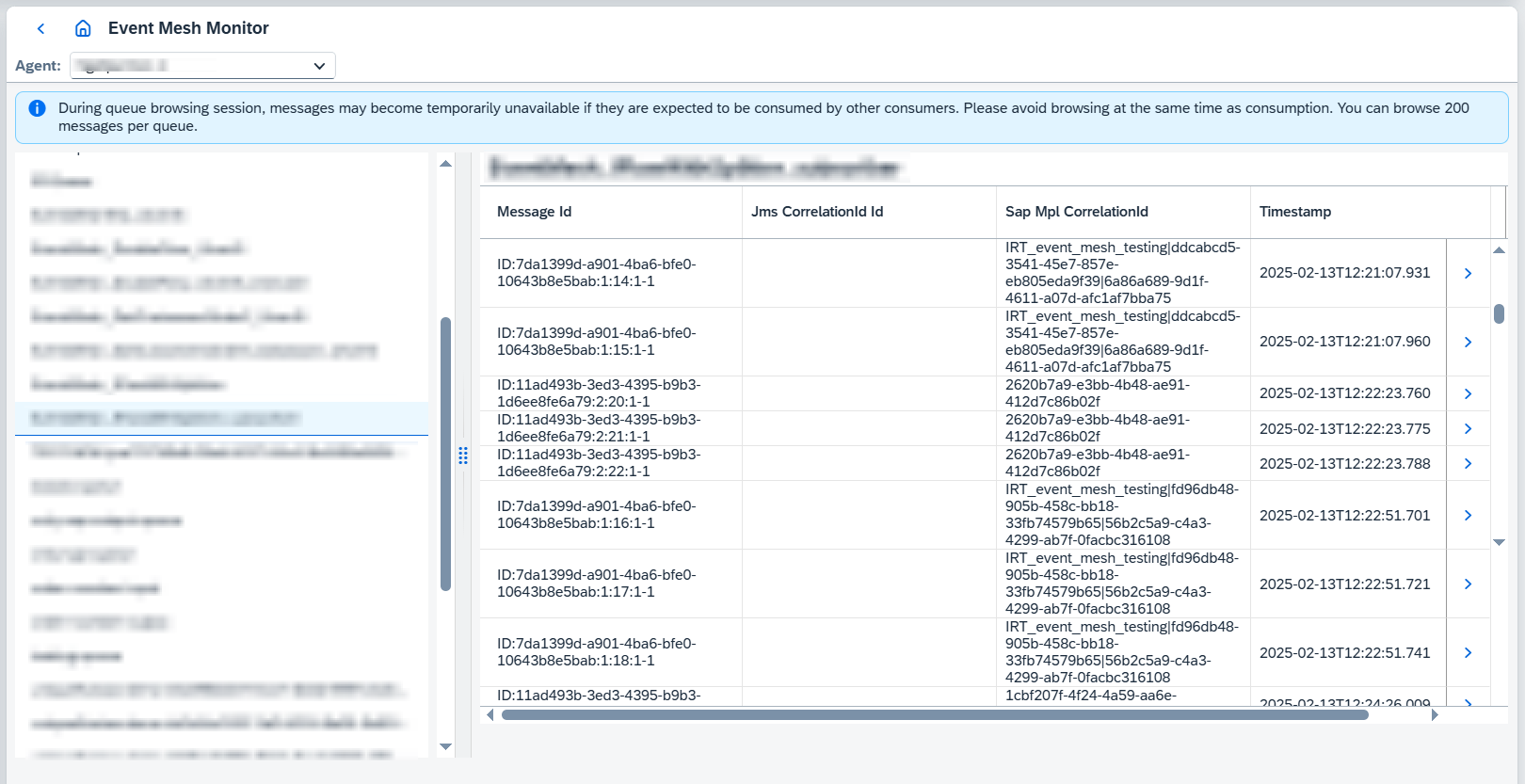
Task: Select message ID ending 2:20:1-1
Action: [599, 393]
